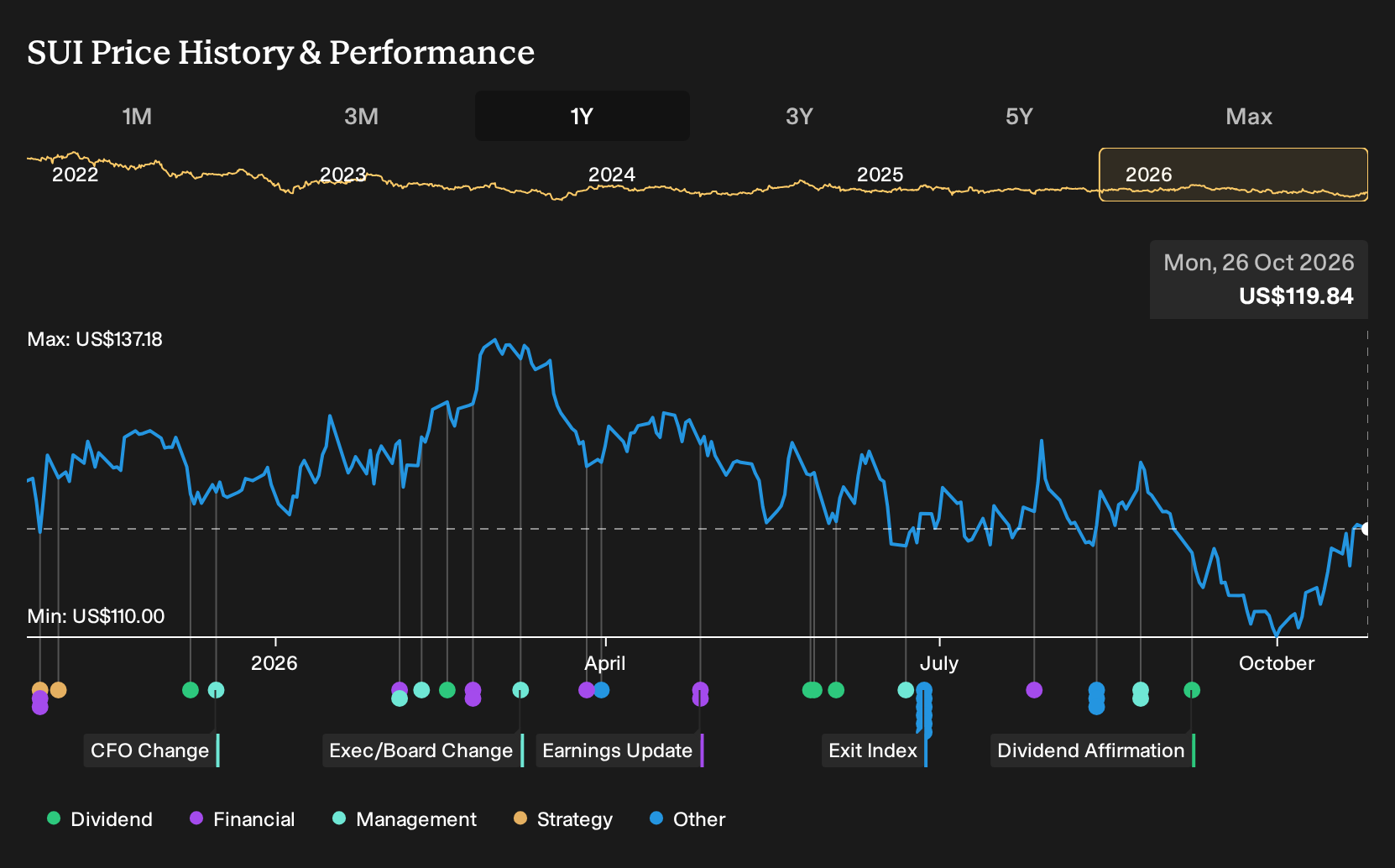This screenshot has width=1395, height=868.
Task: Toggle the Management legend filter
Action: (405, 819)
